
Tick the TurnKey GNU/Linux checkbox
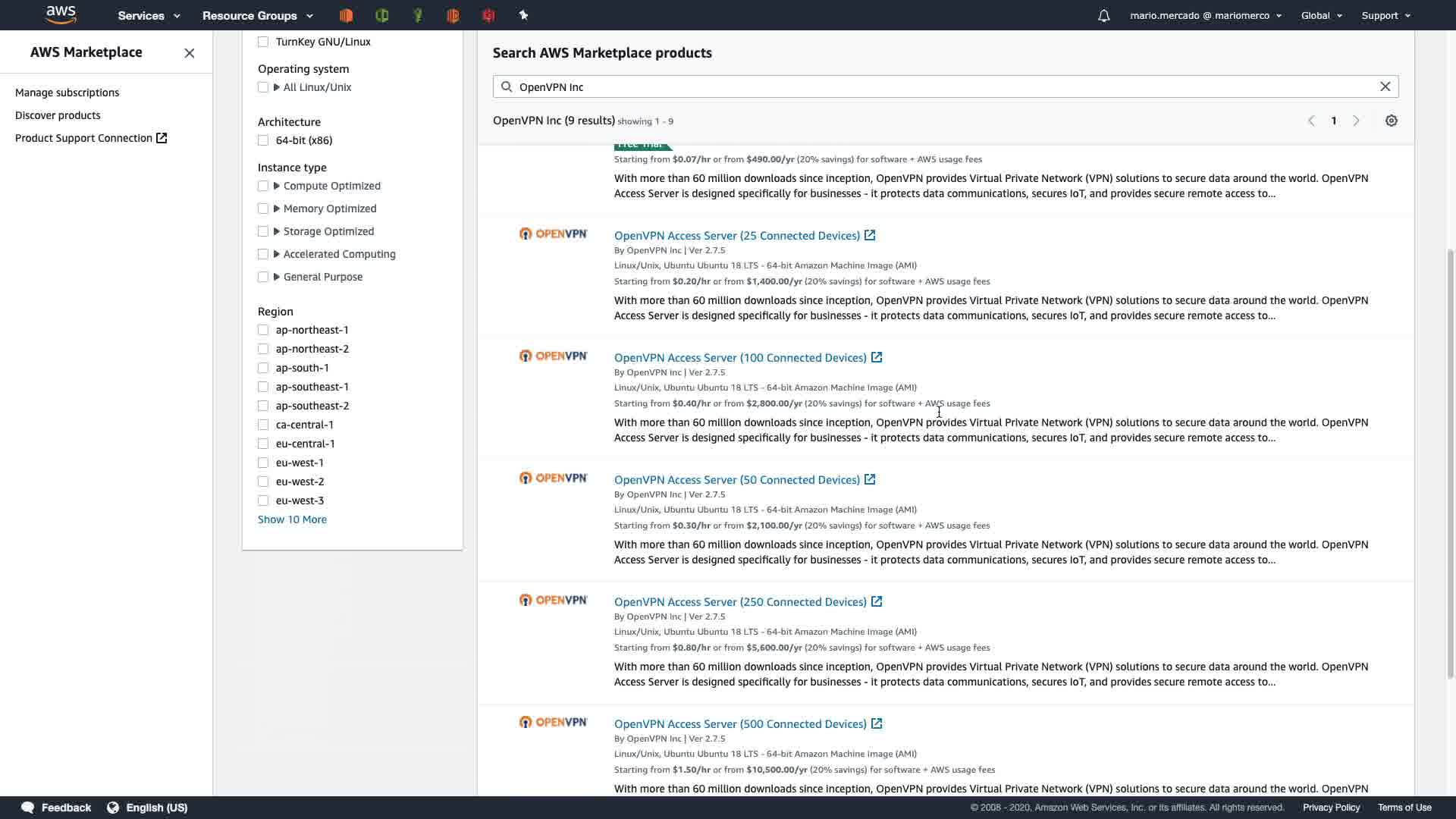tap(263, 42)
